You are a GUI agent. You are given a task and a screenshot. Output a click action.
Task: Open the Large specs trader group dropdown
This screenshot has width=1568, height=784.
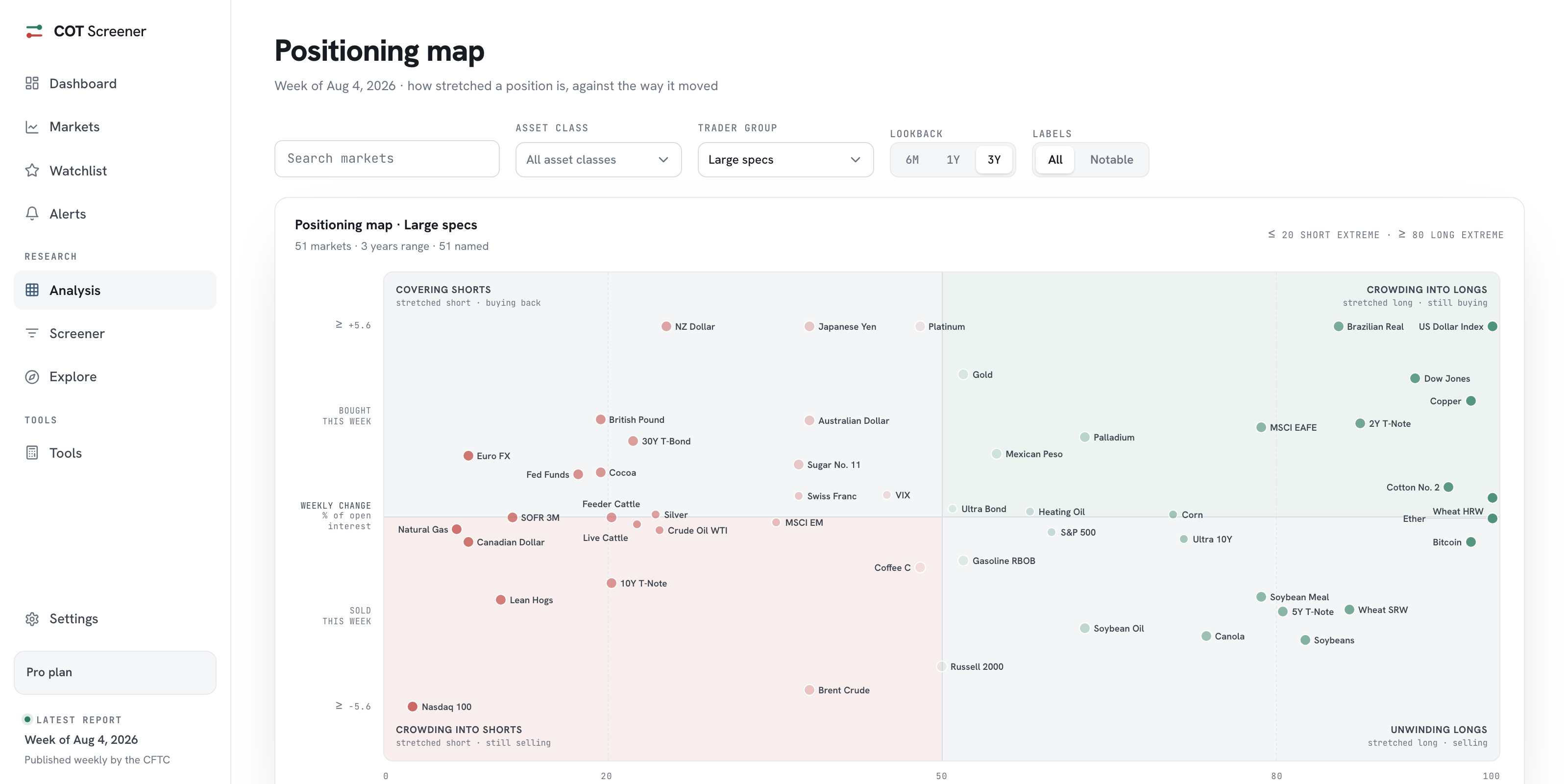pyautogui.click(x=785, y=159)
